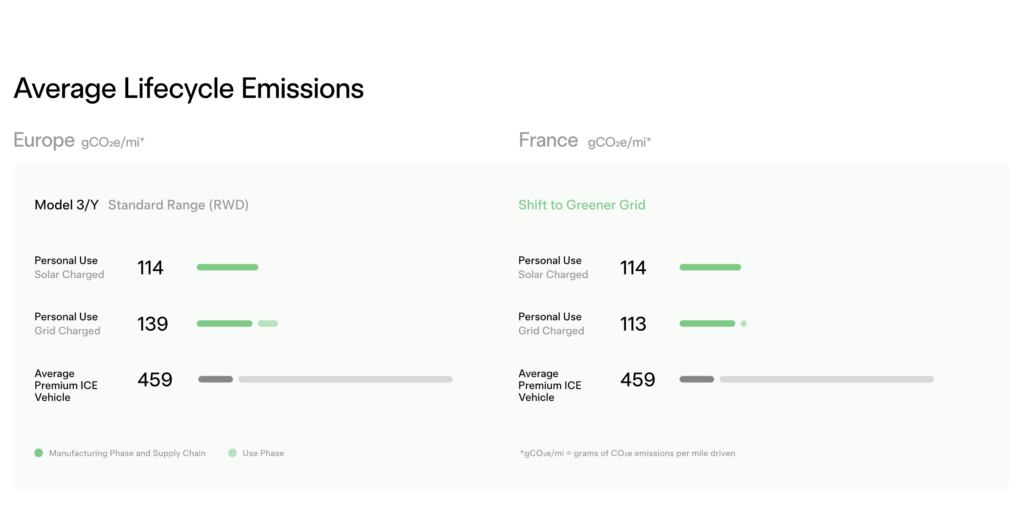The height and width of the screenshot is (516, 1024).
Task: Click the Standard Range (RWD) text
Action: [178, 205]
